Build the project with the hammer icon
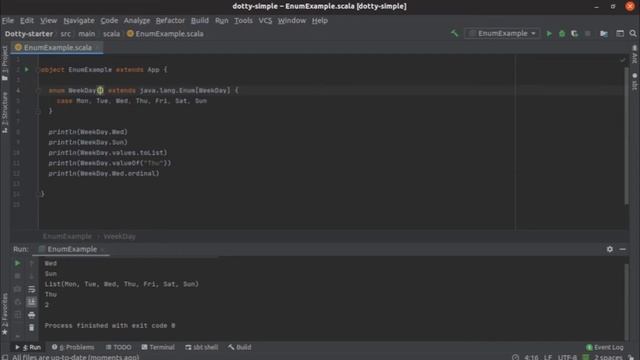The width and height of the screenshot is (640, 360). tap(454, 33)
